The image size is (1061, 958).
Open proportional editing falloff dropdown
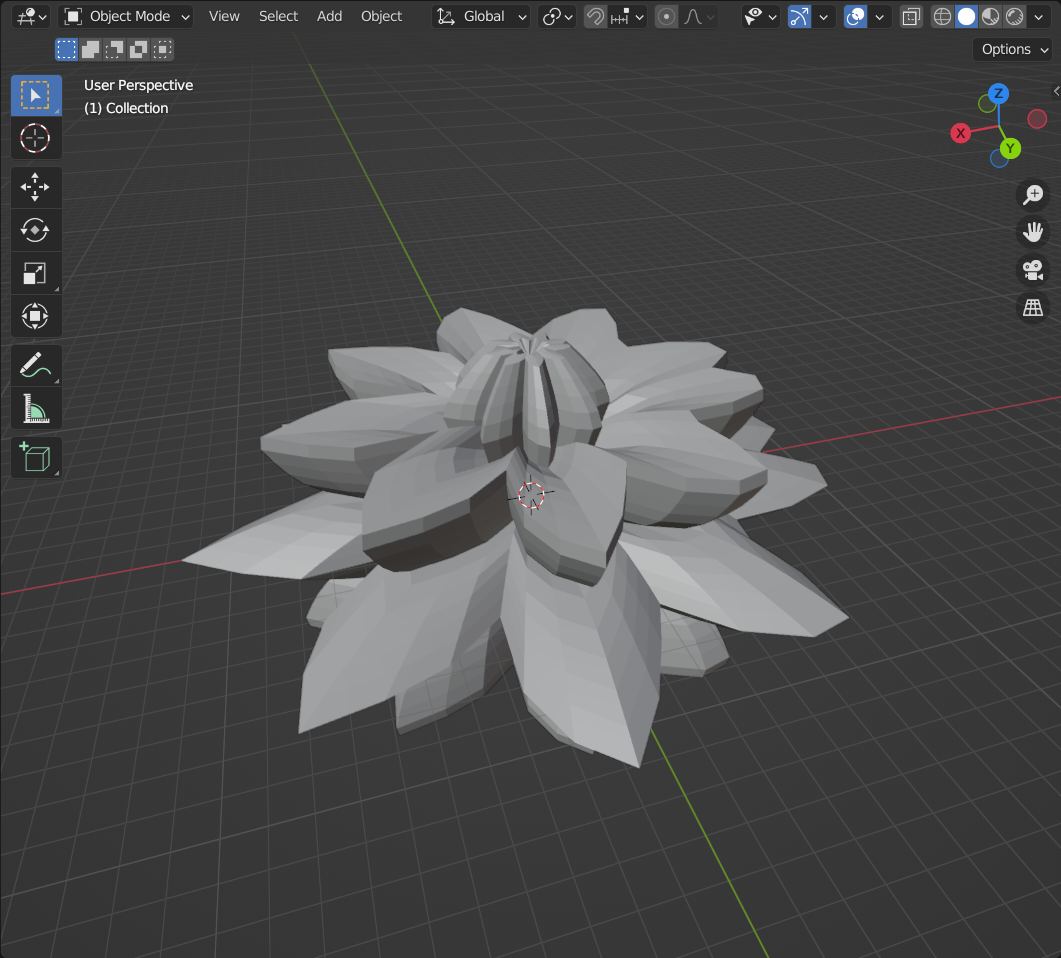tap(699, 16)
